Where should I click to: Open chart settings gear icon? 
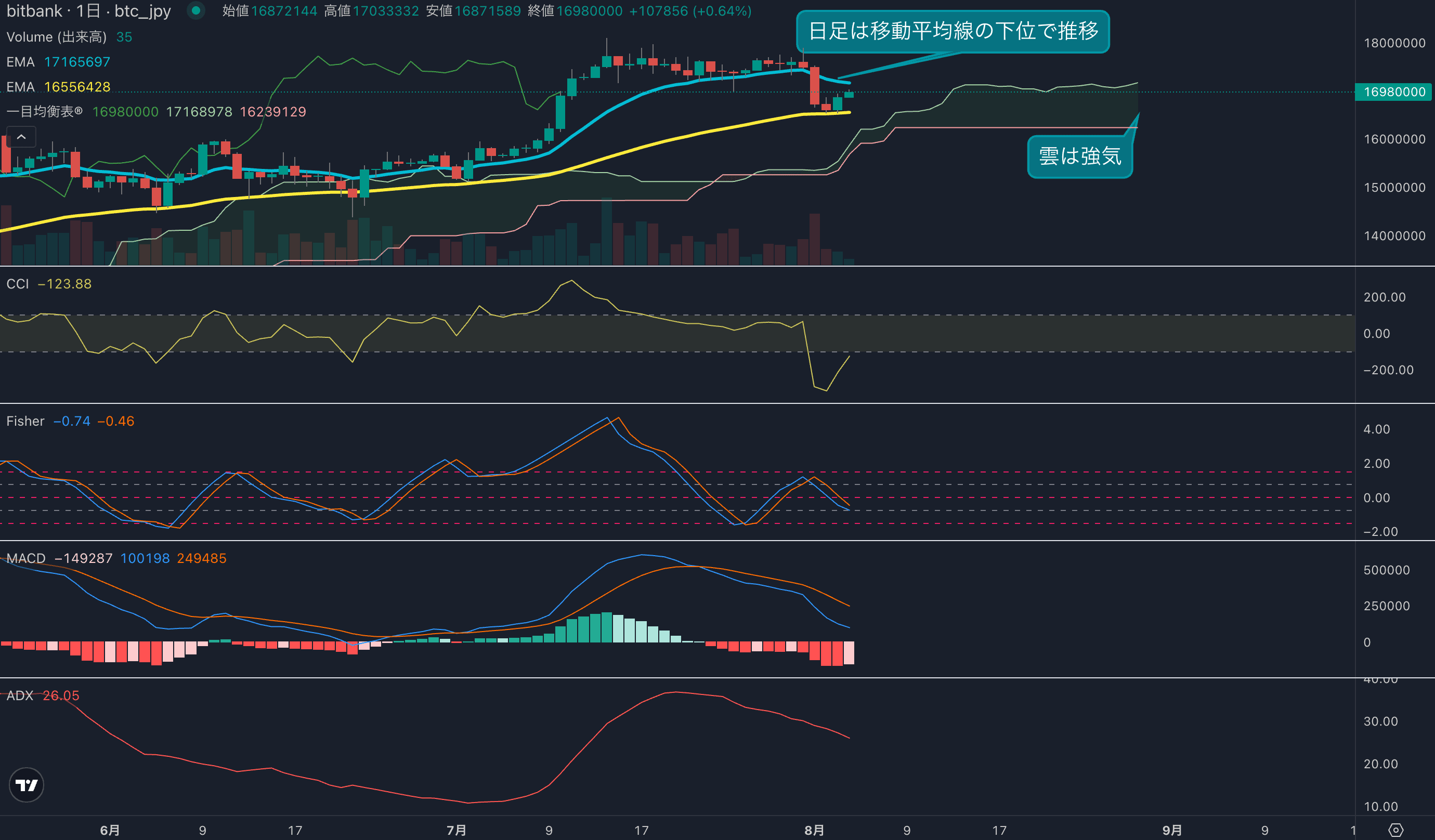[x=1395, y=830]
